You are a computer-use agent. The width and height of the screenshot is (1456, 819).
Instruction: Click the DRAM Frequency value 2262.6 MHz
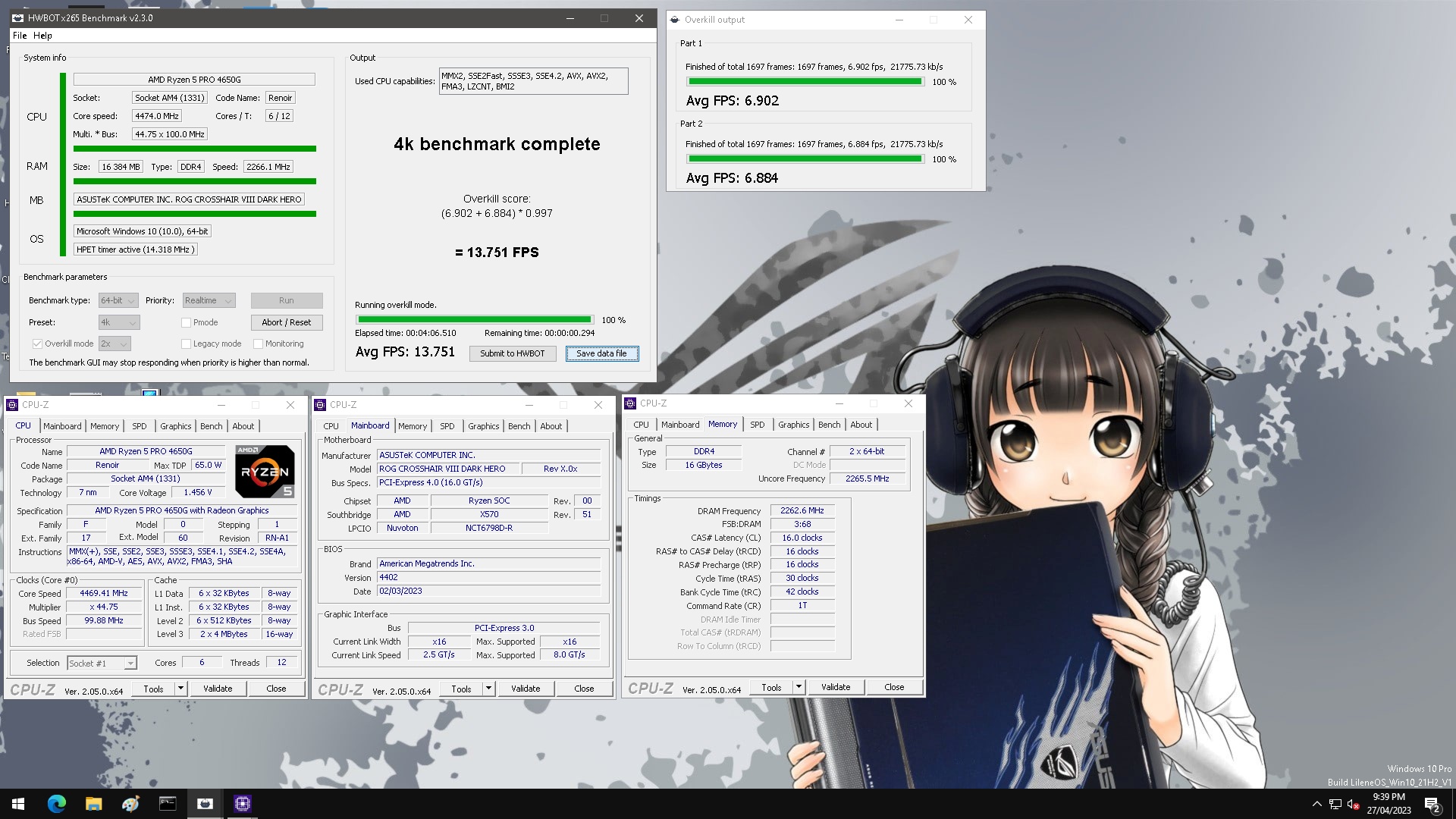tap(802, 511)
